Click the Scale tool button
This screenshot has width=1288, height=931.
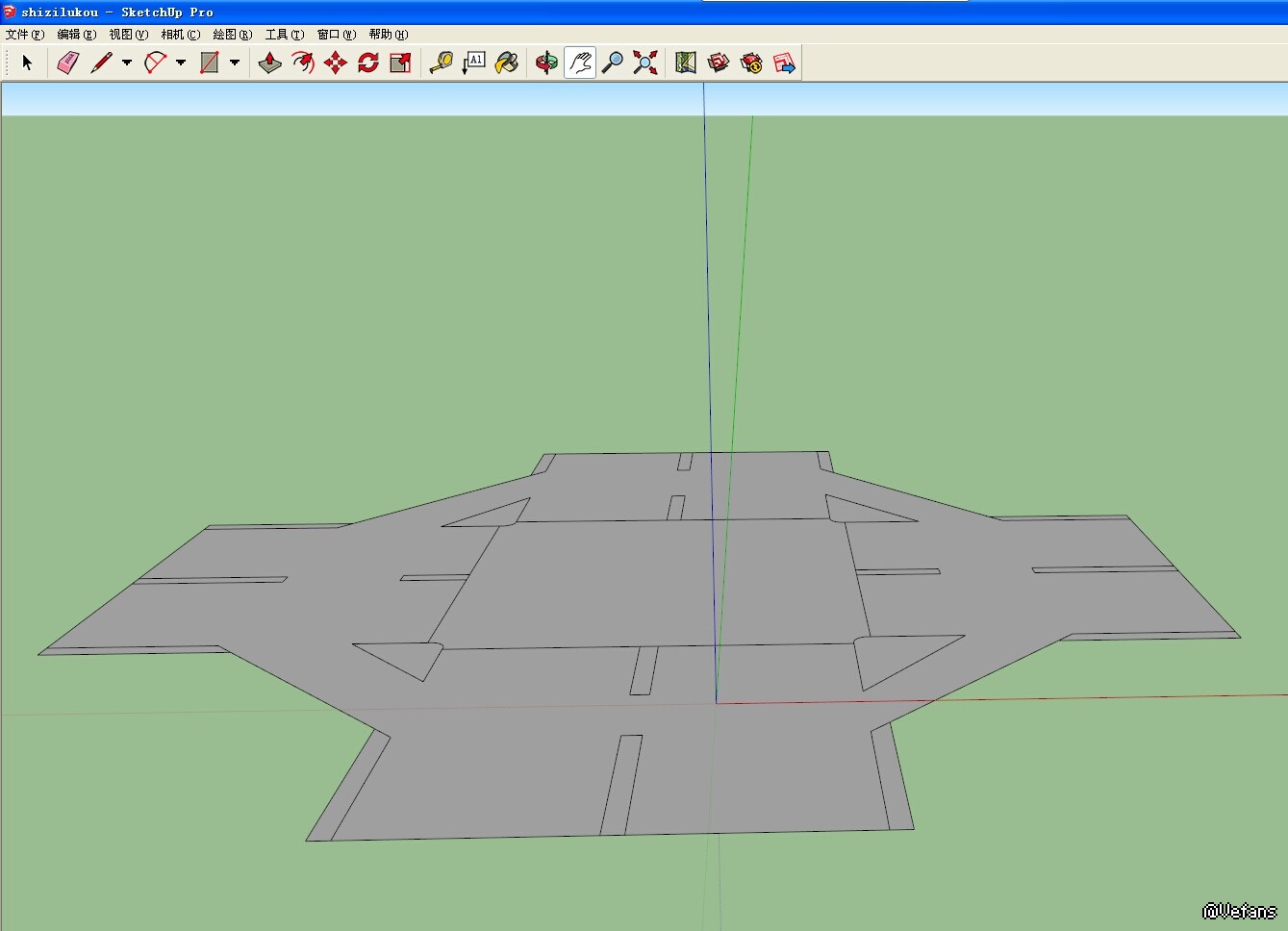400,63
